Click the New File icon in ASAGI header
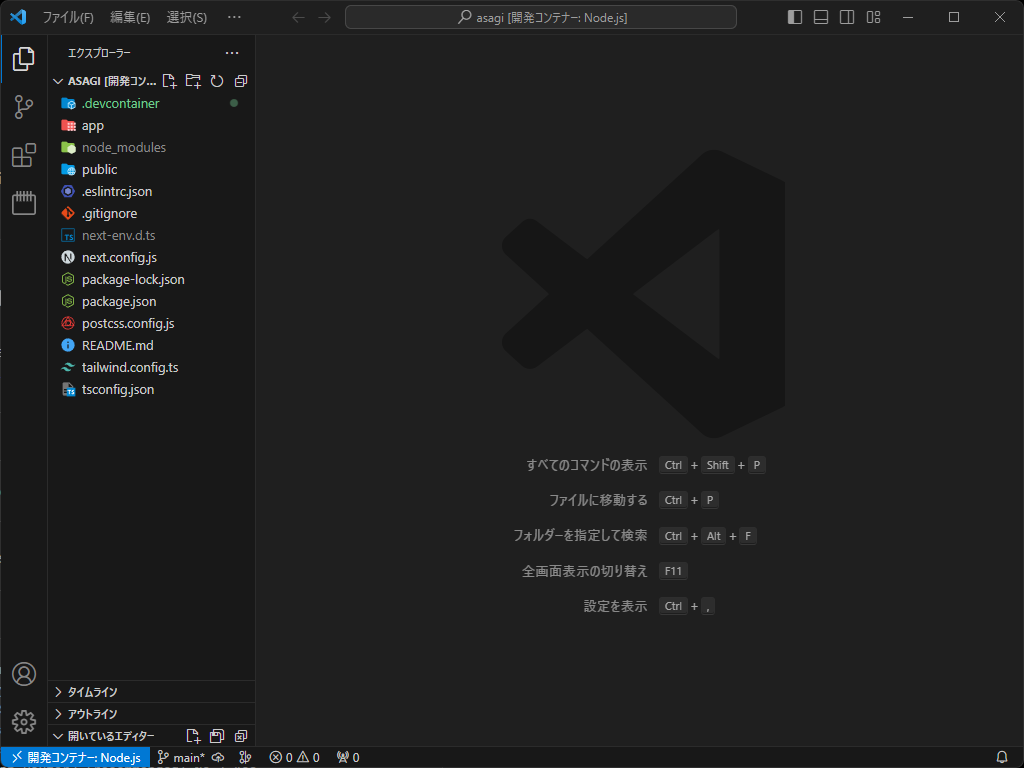1024x768 pixels. 169,81
